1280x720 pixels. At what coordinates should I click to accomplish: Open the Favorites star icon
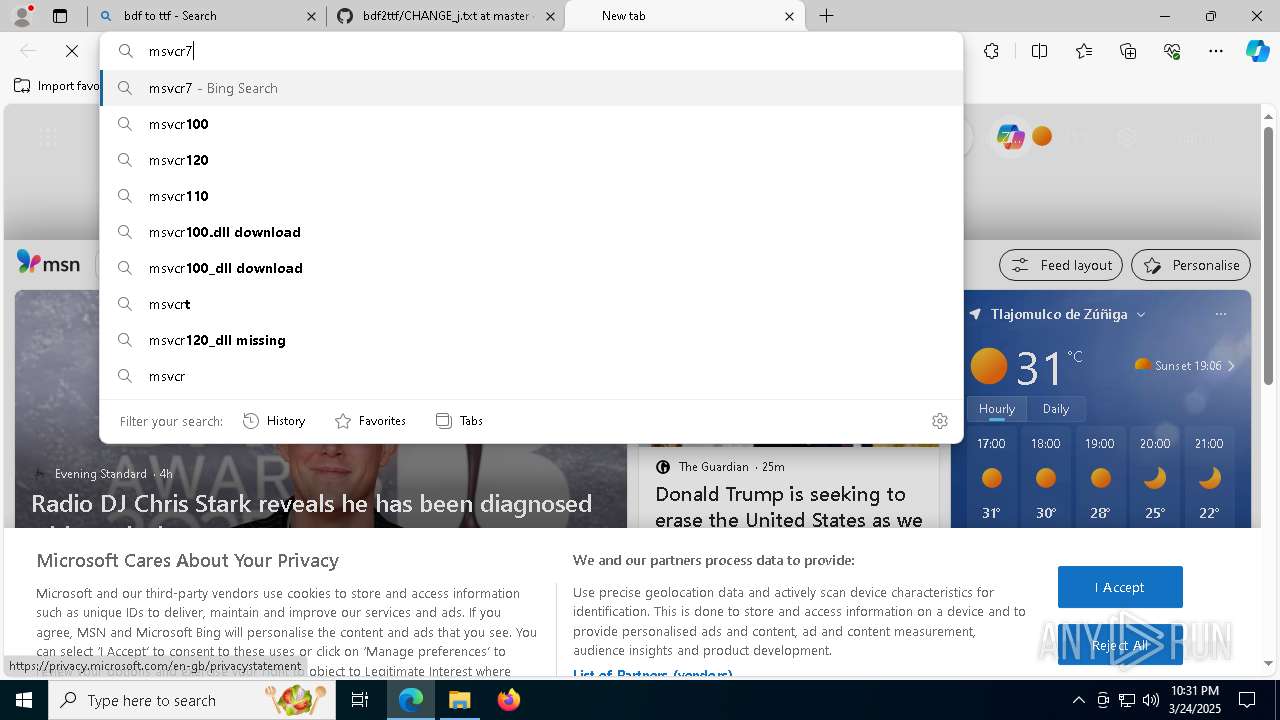point(1084,51)
